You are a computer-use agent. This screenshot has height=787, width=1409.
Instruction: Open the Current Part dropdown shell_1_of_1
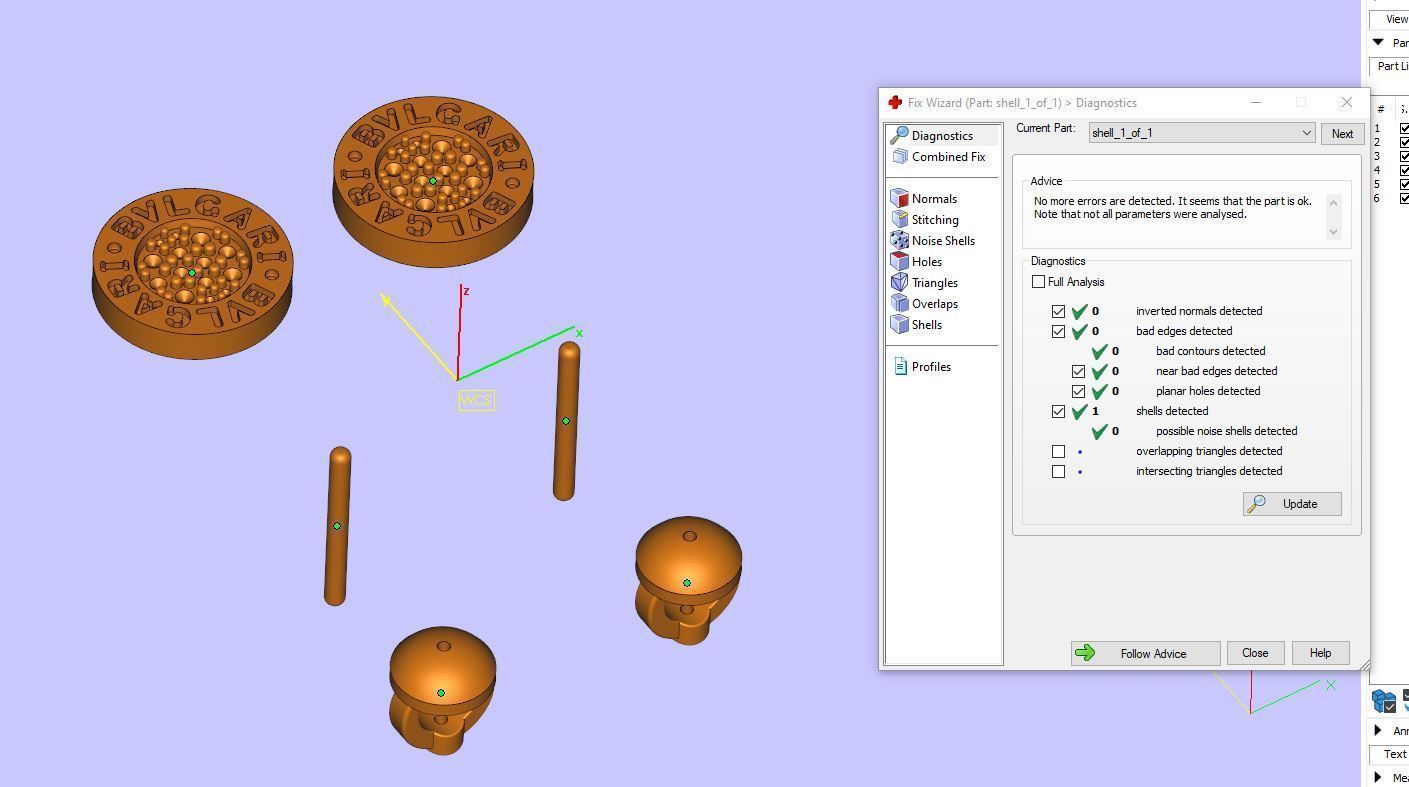[1201, 133]
